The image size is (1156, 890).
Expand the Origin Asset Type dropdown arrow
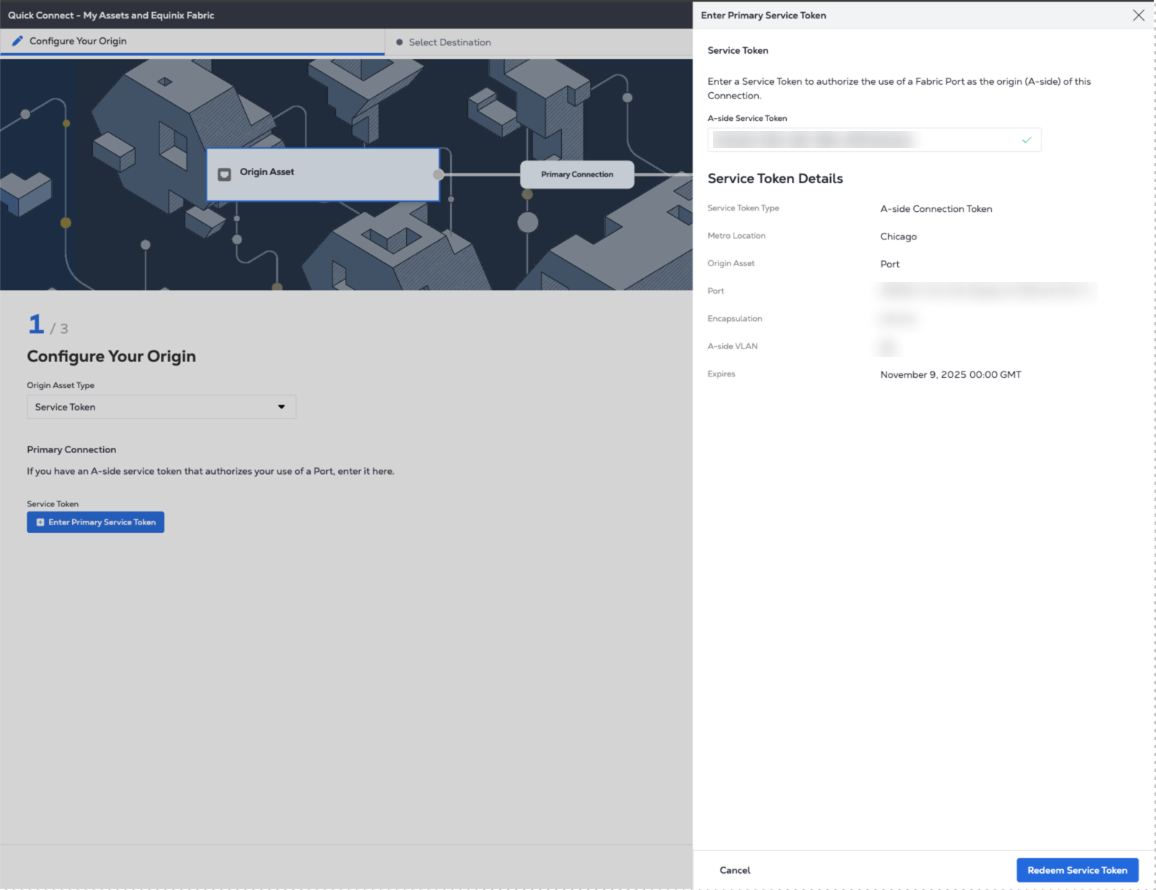tap(281, 407)
